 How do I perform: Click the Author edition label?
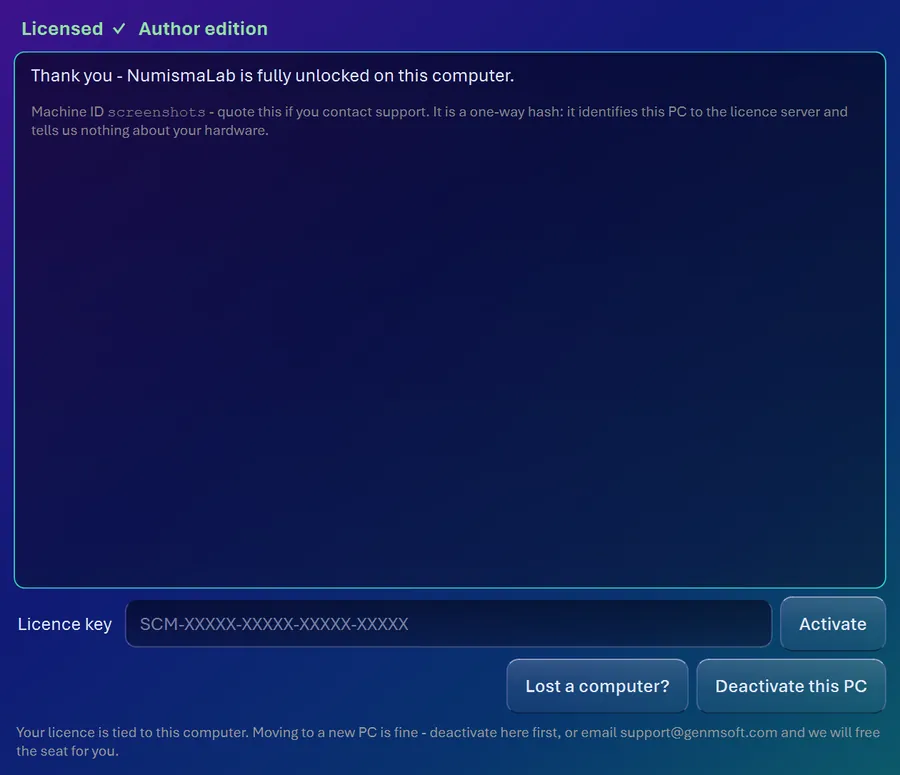click(203, 29)
